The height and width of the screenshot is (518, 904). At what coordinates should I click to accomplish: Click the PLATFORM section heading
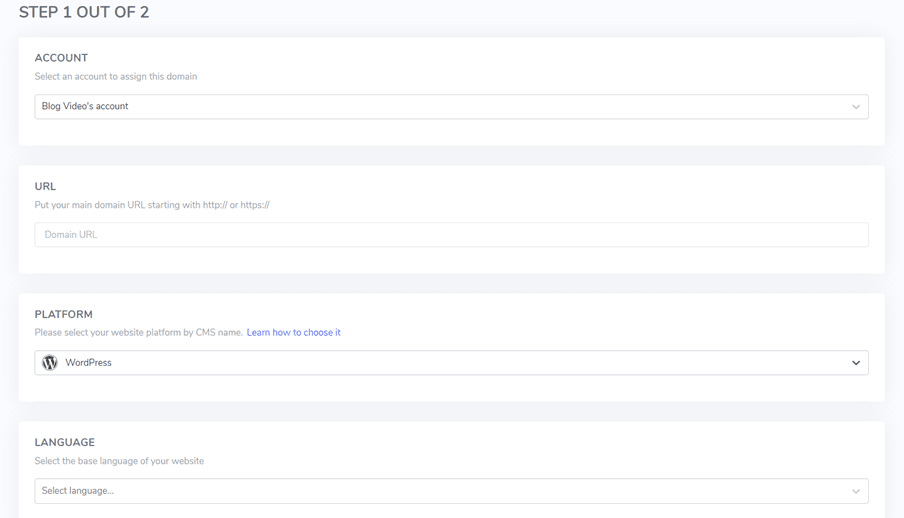[x=63, y=314]
